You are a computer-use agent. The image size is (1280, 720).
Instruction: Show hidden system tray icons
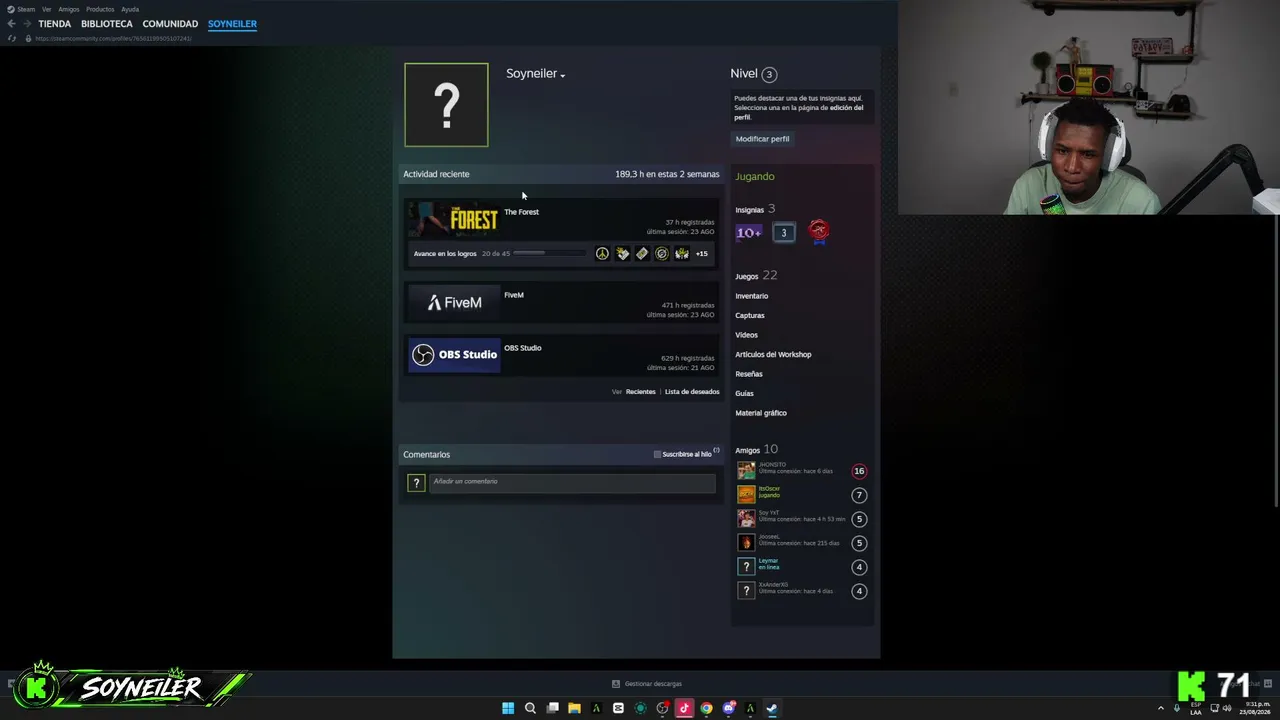click(1161, 708)
